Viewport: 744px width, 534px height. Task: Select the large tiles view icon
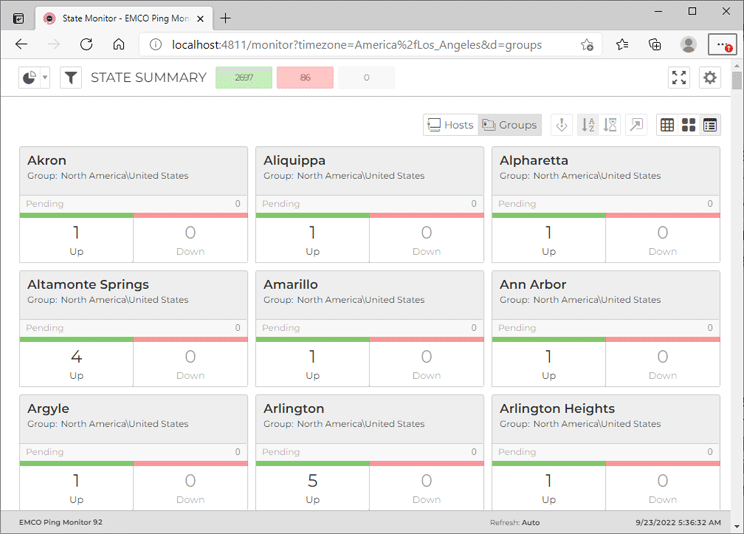click(689, 125)
